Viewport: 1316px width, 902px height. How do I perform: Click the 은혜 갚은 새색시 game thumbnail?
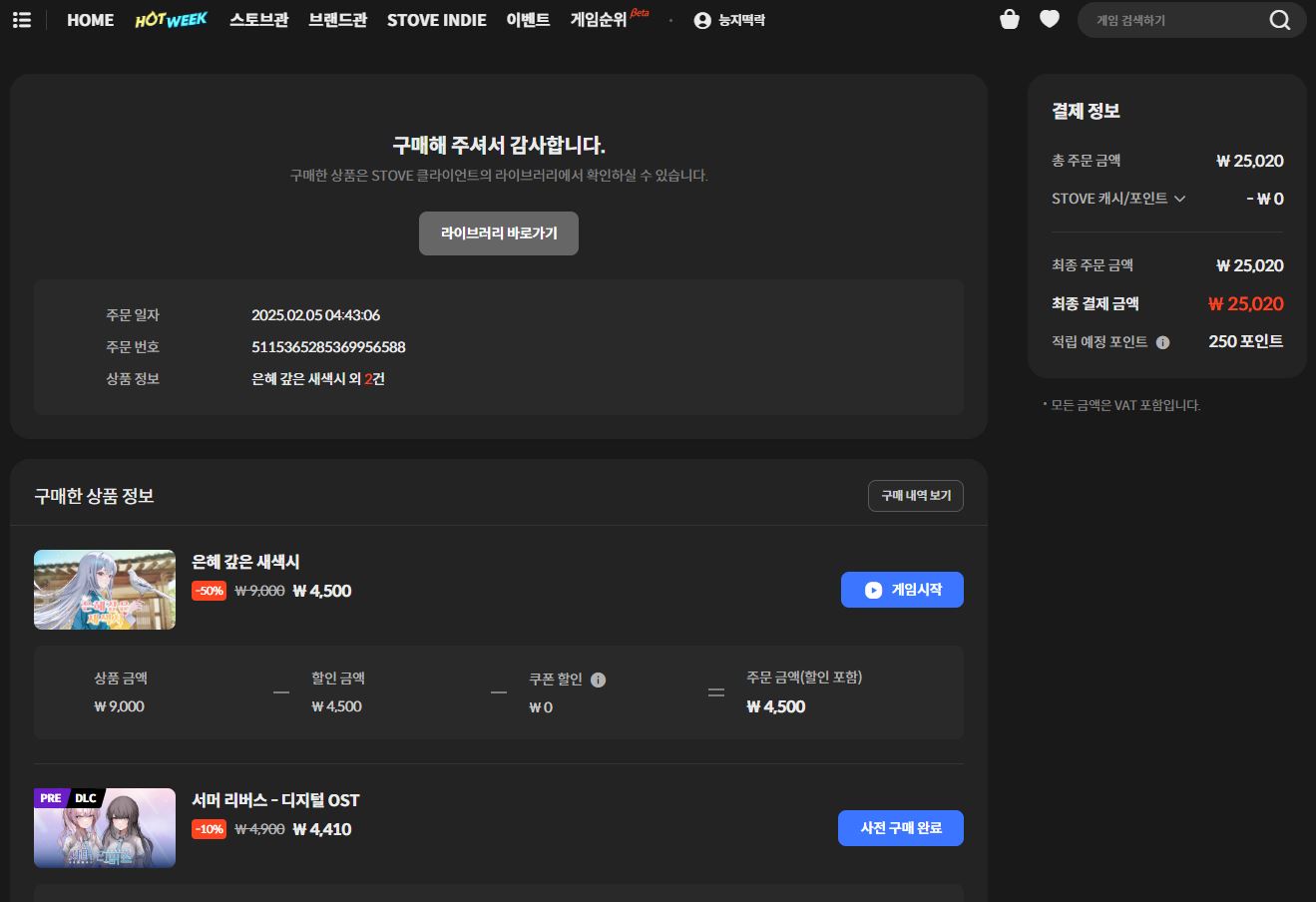point(104,589)
